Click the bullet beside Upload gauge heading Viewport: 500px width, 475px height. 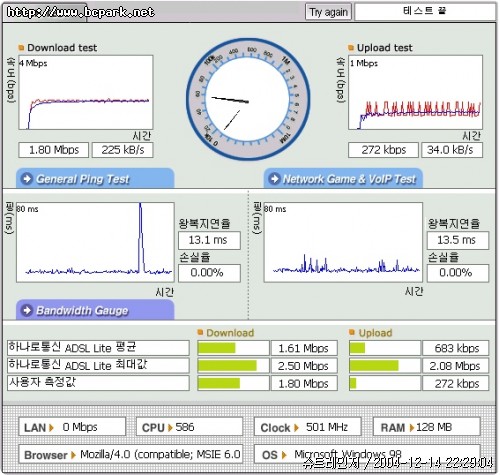[x=352, y=332]
